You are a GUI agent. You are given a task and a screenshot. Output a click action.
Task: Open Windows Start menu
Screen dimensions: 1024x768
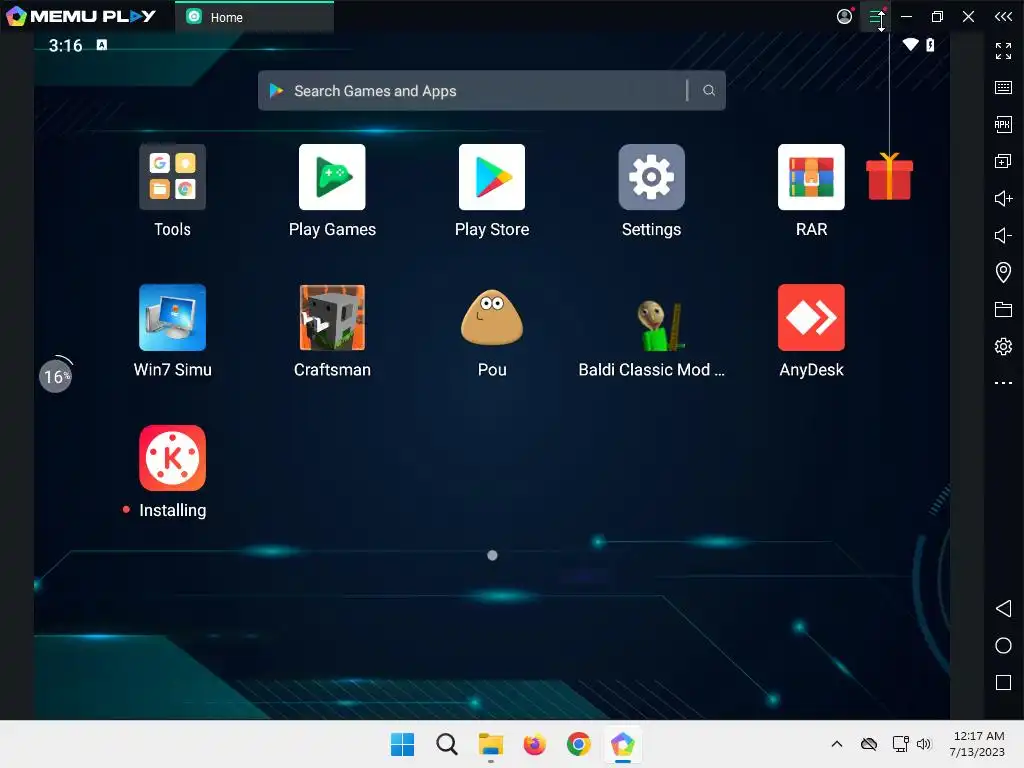pos(402,744)
